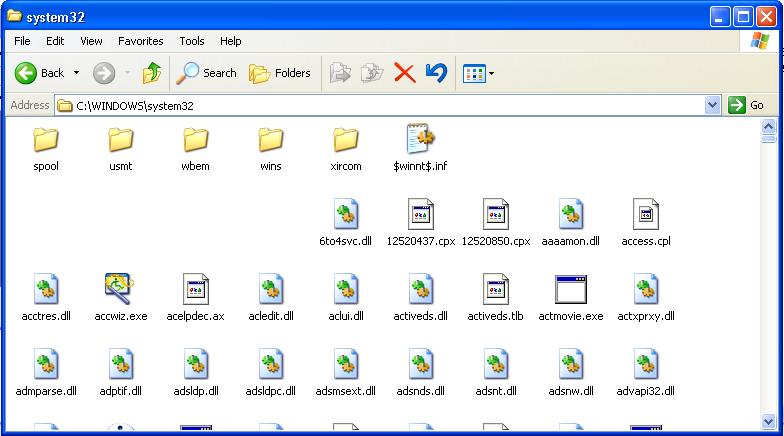The width and height of the screenshot is (784, 436).
Task: Open the Views dropdown button
Action: 478,74
